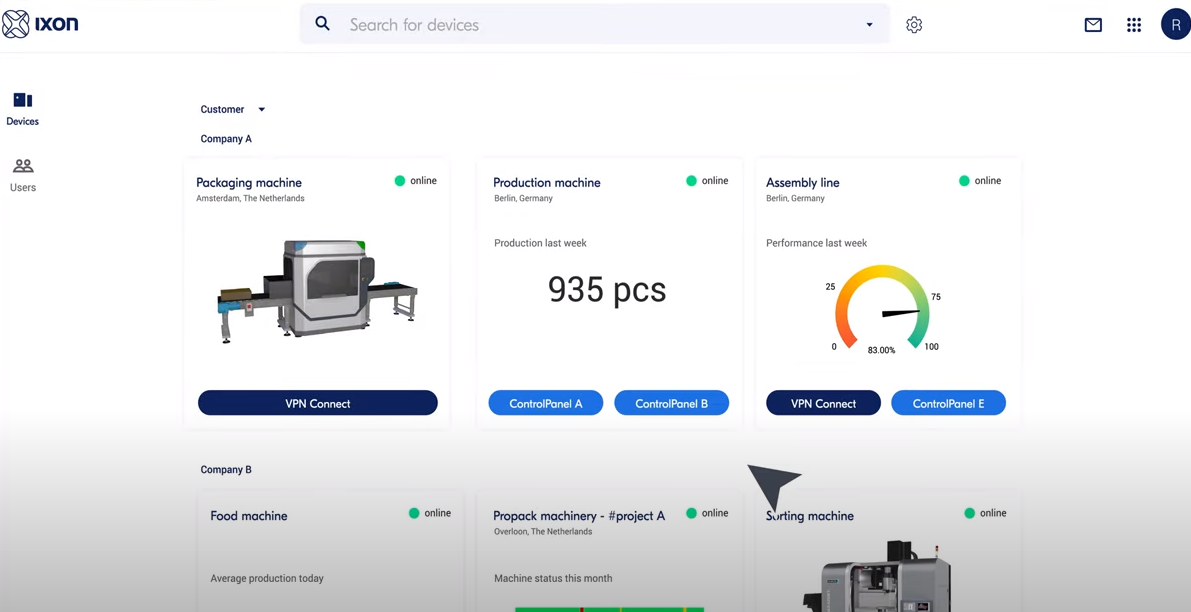Open the Production machine title
Image resolution: width=1191 pixels, height=612 pixels.
pos(547,182)
